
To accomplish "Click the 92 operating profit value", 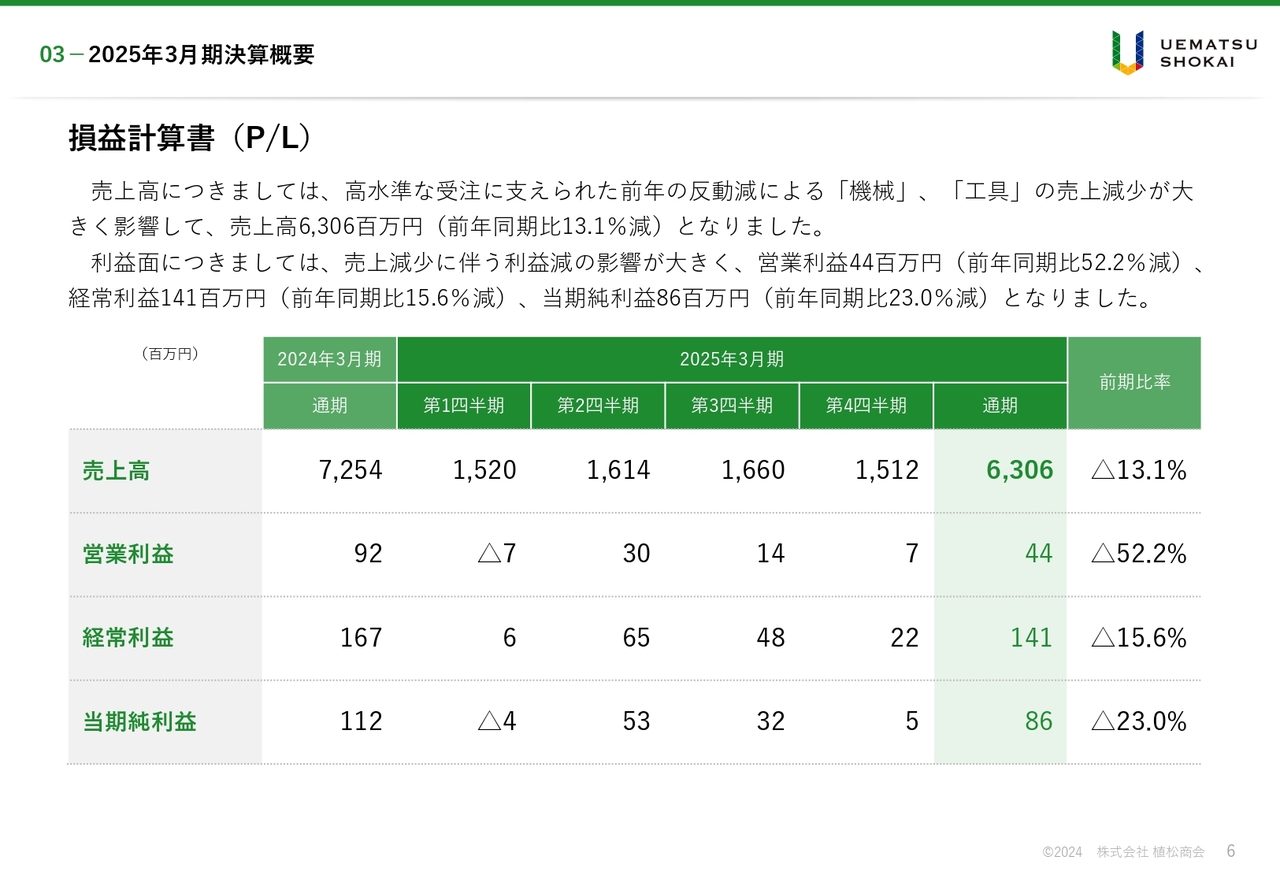I will coord(368,554).
